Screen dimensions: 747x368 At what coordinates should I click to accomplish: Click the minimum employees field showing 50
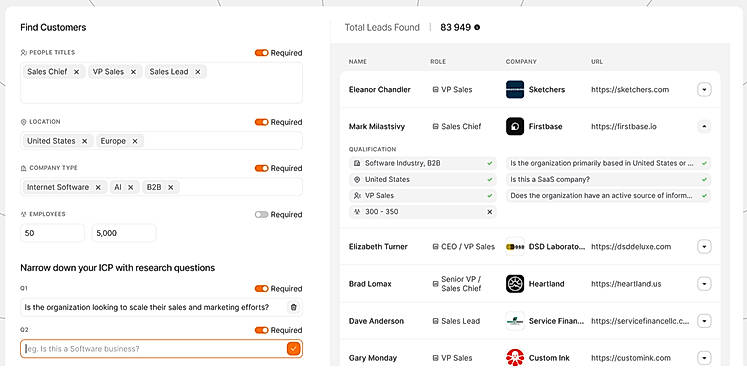[x=52, y=233]
